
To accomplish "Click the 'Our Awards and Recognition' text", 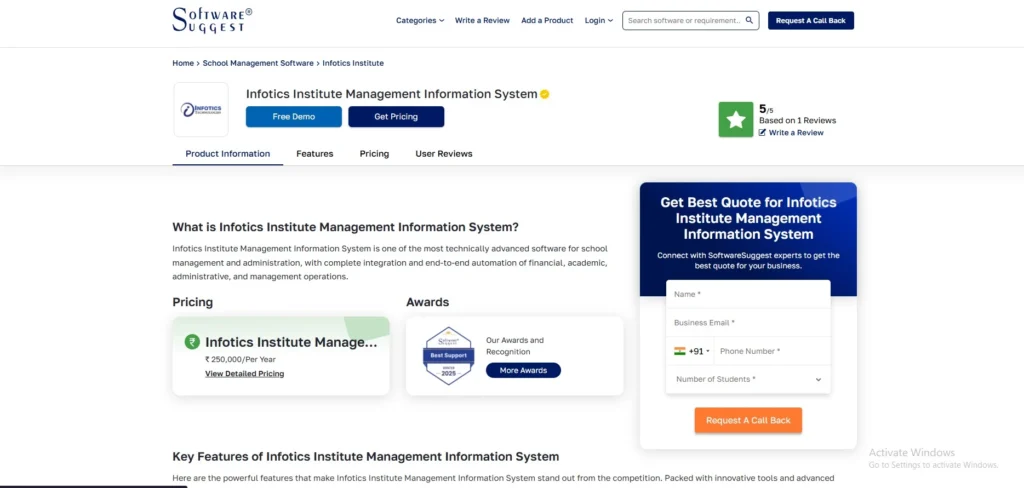I will tap(515, 346).
